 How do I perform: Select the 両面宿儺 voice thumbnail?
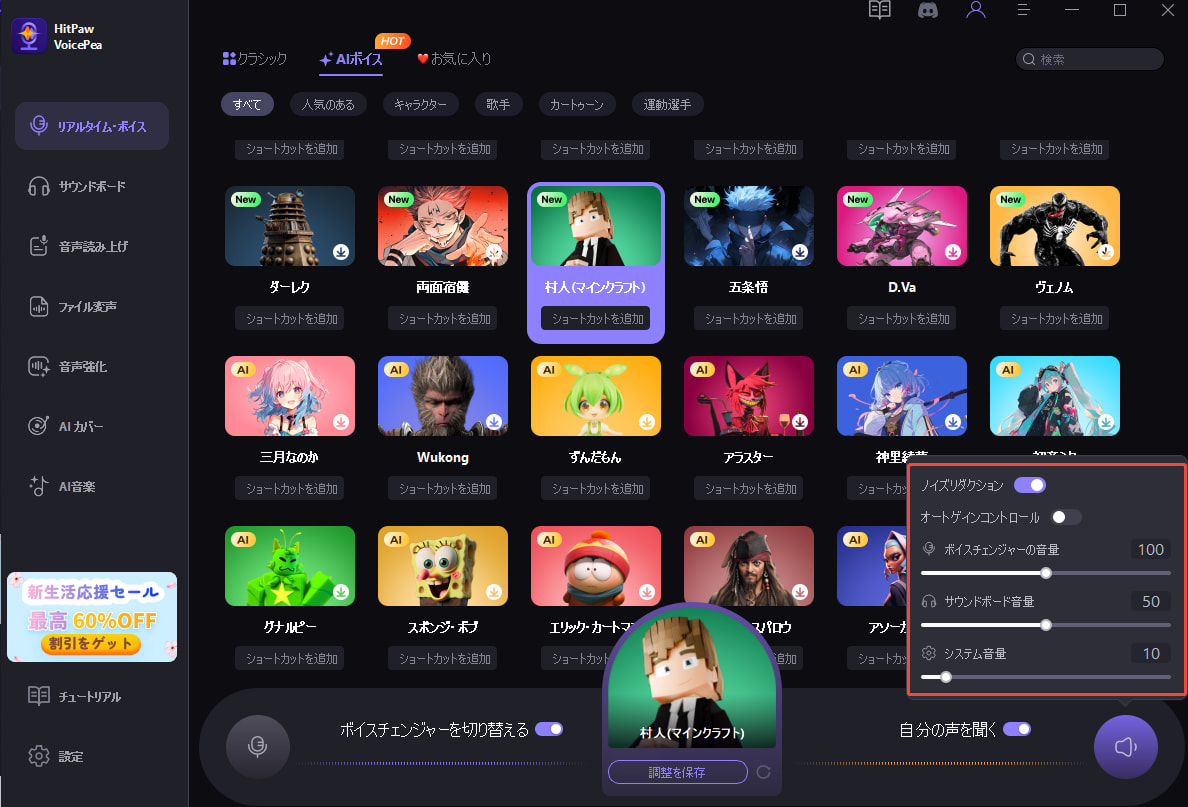[x=443, y=226]
